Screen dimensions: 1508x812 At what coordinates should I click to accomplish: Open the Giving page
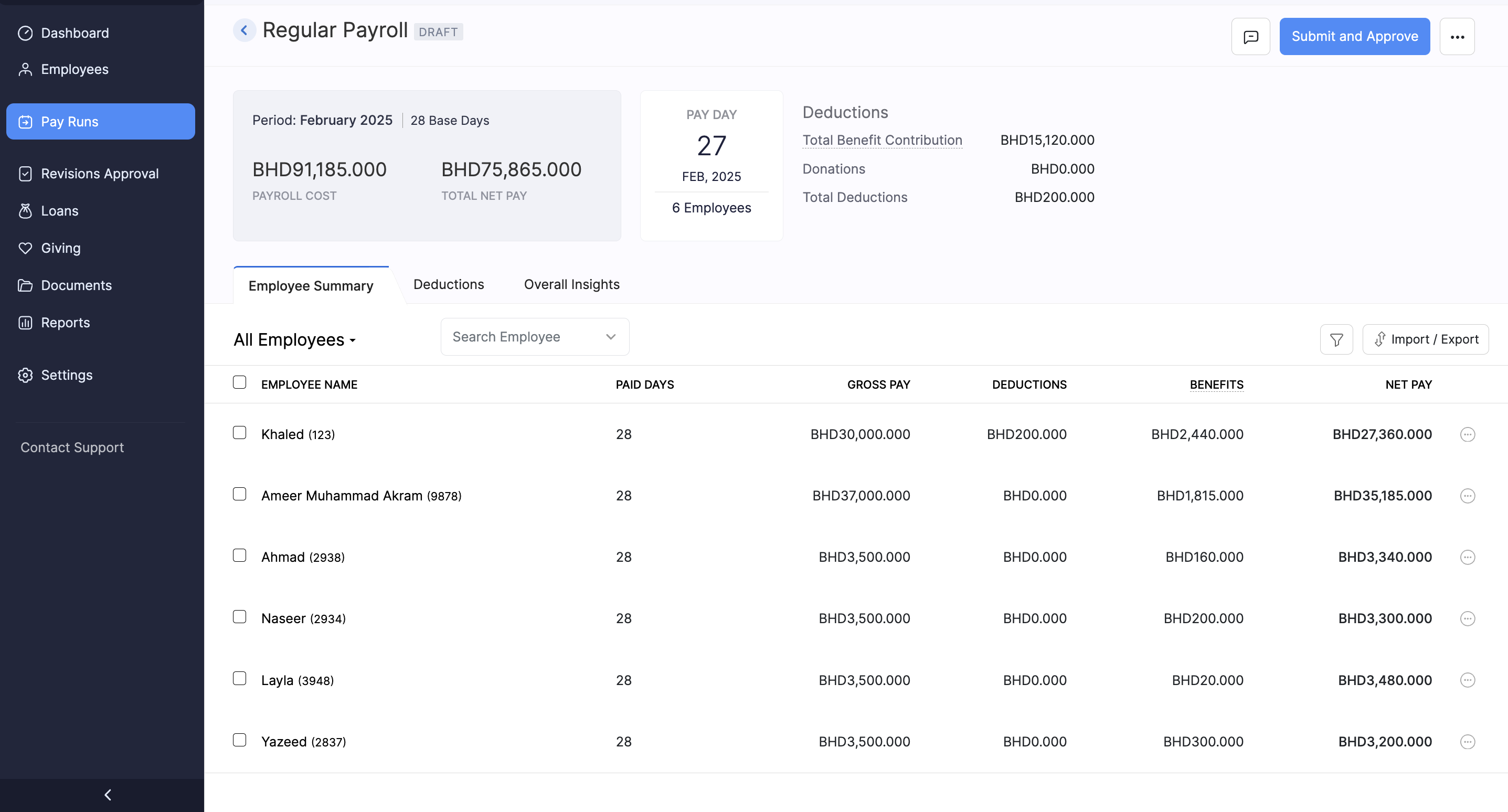coord(60,248)
